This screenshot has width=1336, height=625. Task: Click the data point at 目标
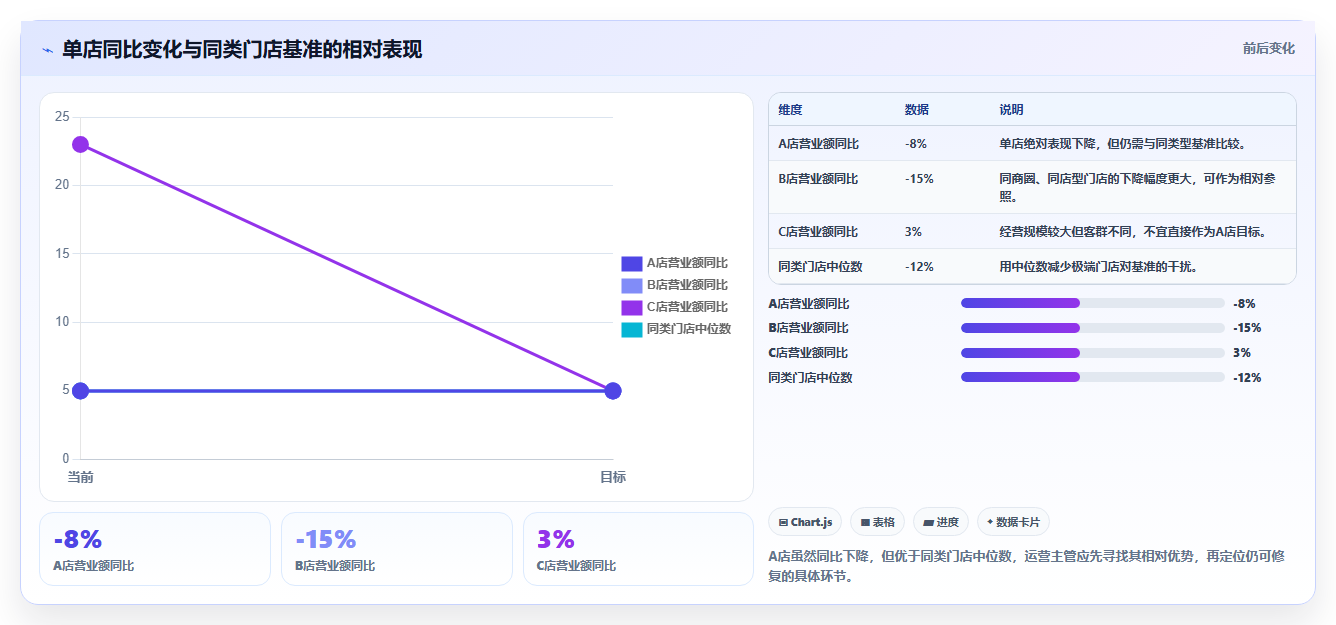tap(613, 390)
